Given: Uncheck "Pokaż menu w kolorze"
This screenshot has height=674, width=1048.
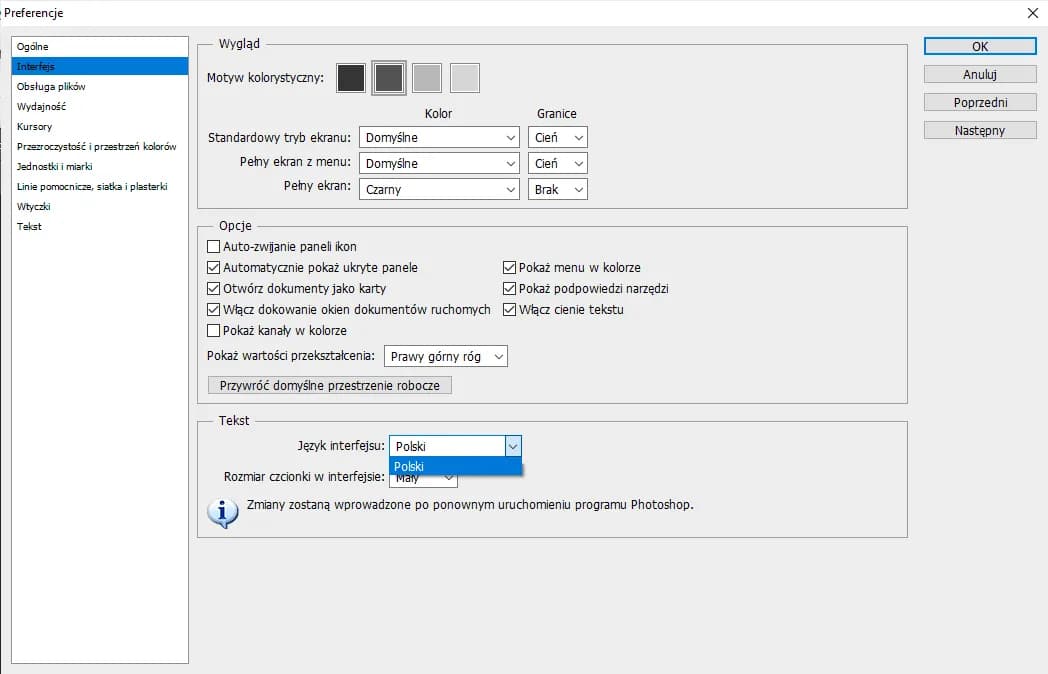Looking at the screenshot, I should click(510, 267).
